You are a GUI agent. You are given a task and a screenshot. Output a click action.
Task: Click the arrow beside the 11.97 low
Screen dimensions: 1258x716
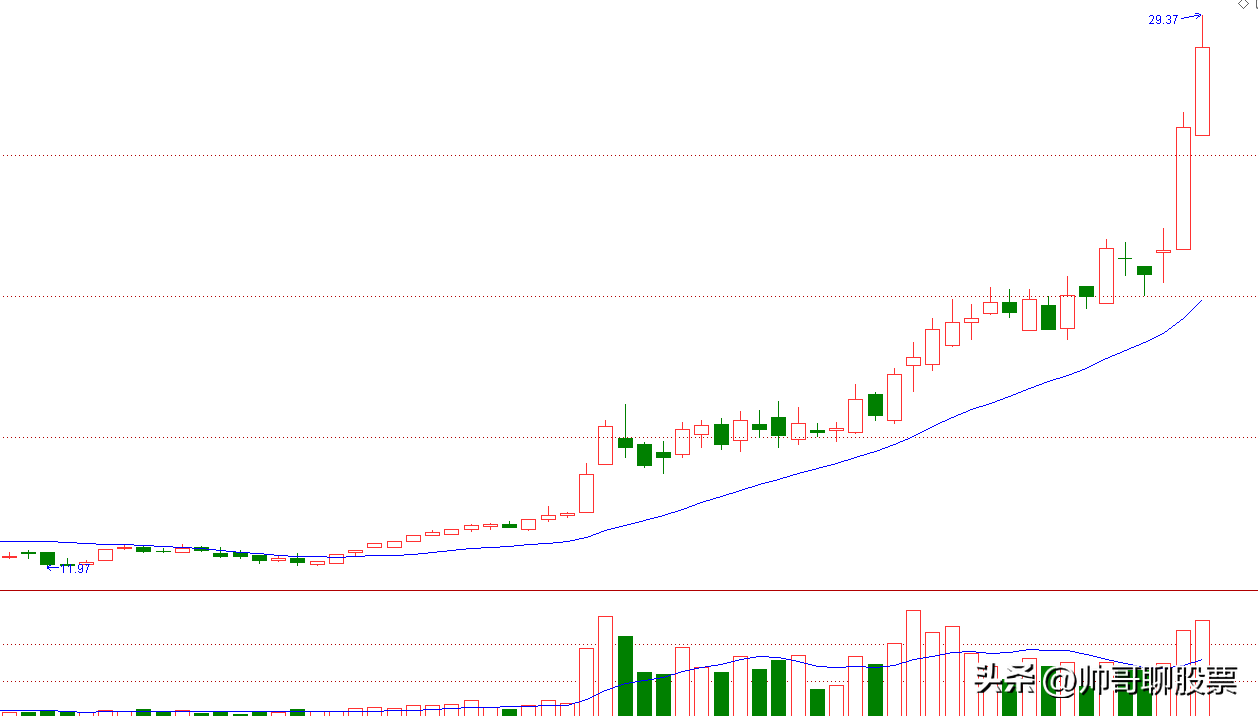[x=53, y=568]
